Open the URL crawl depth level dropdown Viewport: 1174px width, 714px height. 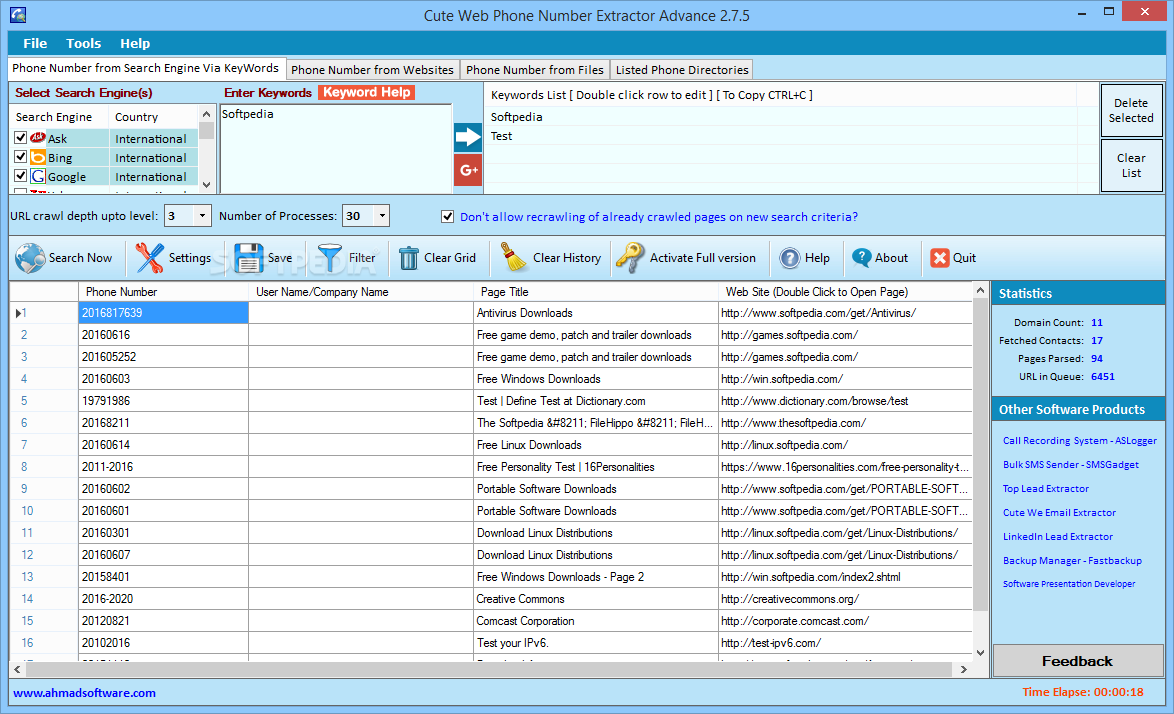(x=202, y=216)
